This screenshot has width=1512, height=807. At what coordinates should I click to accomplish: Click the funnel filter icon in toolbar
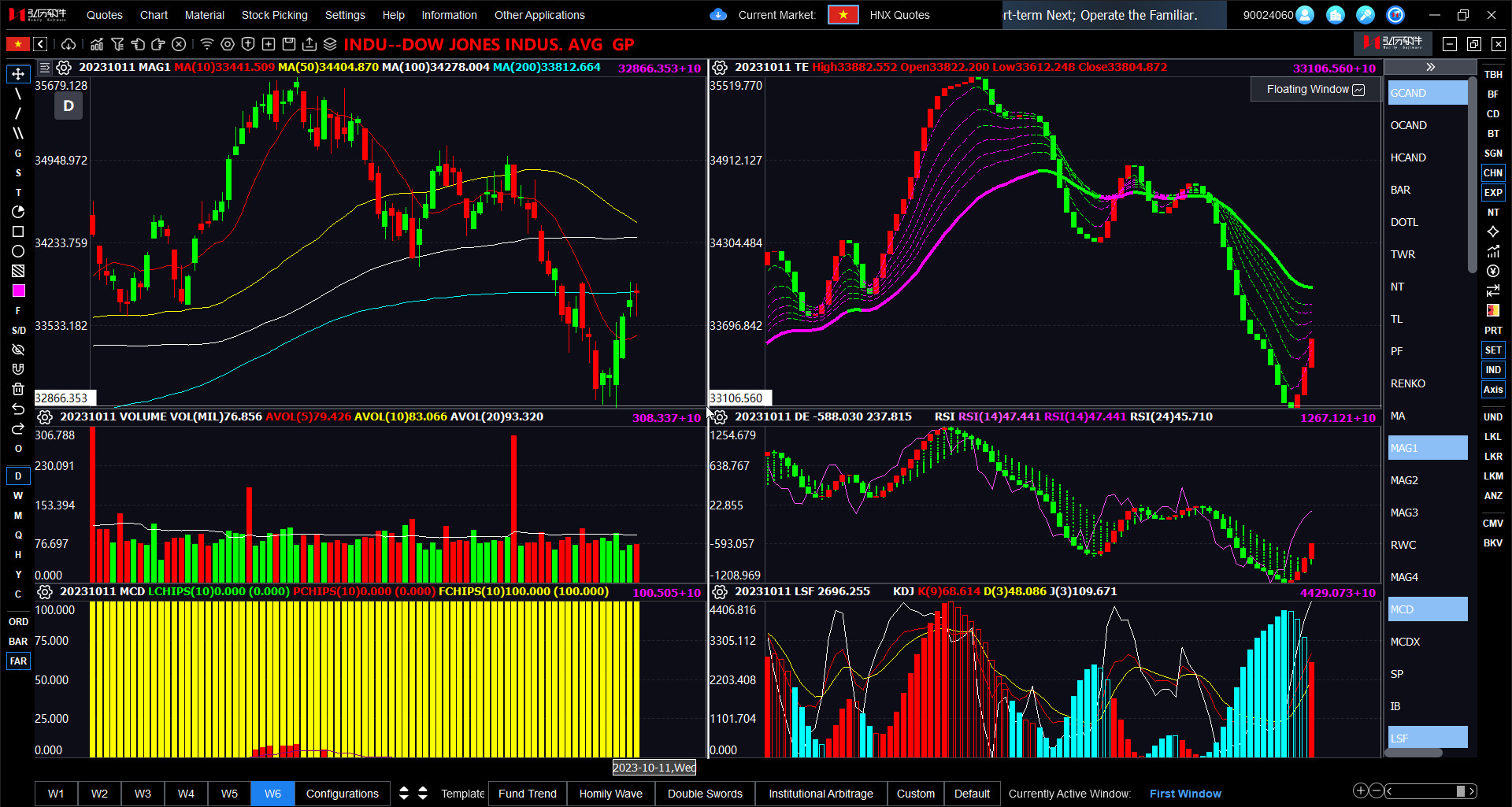click(117, 44)
